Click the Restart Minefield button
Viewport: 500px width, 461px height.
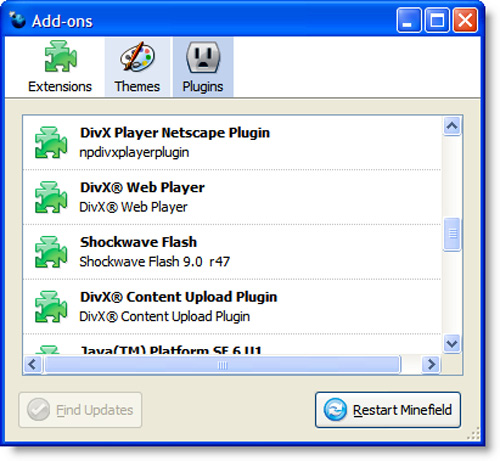coord(388,410)
